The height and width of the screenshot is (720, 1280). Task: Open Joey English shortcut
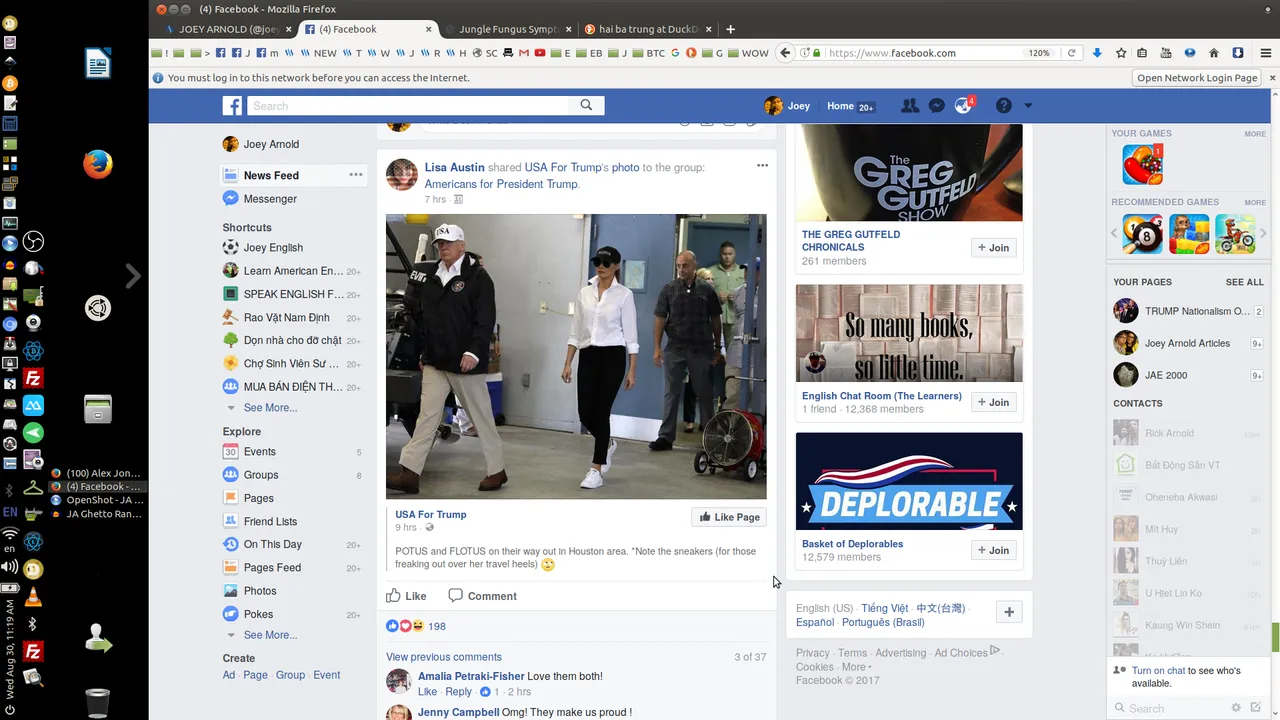(273, 248)
